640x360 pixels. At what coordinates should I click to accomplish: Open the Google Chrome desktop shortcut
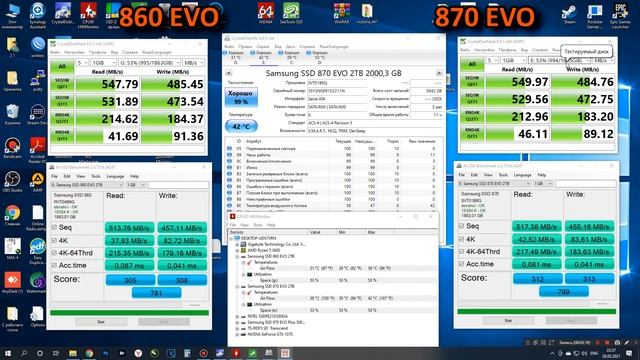(x=12, y=215)
